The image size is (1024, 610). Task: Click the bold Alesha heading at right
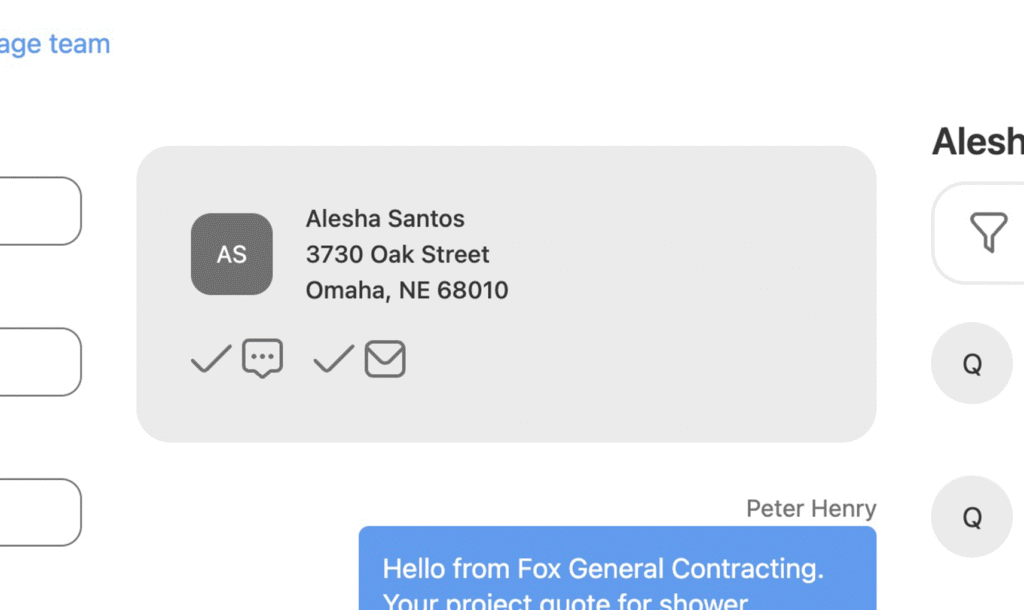click(977, 142)
